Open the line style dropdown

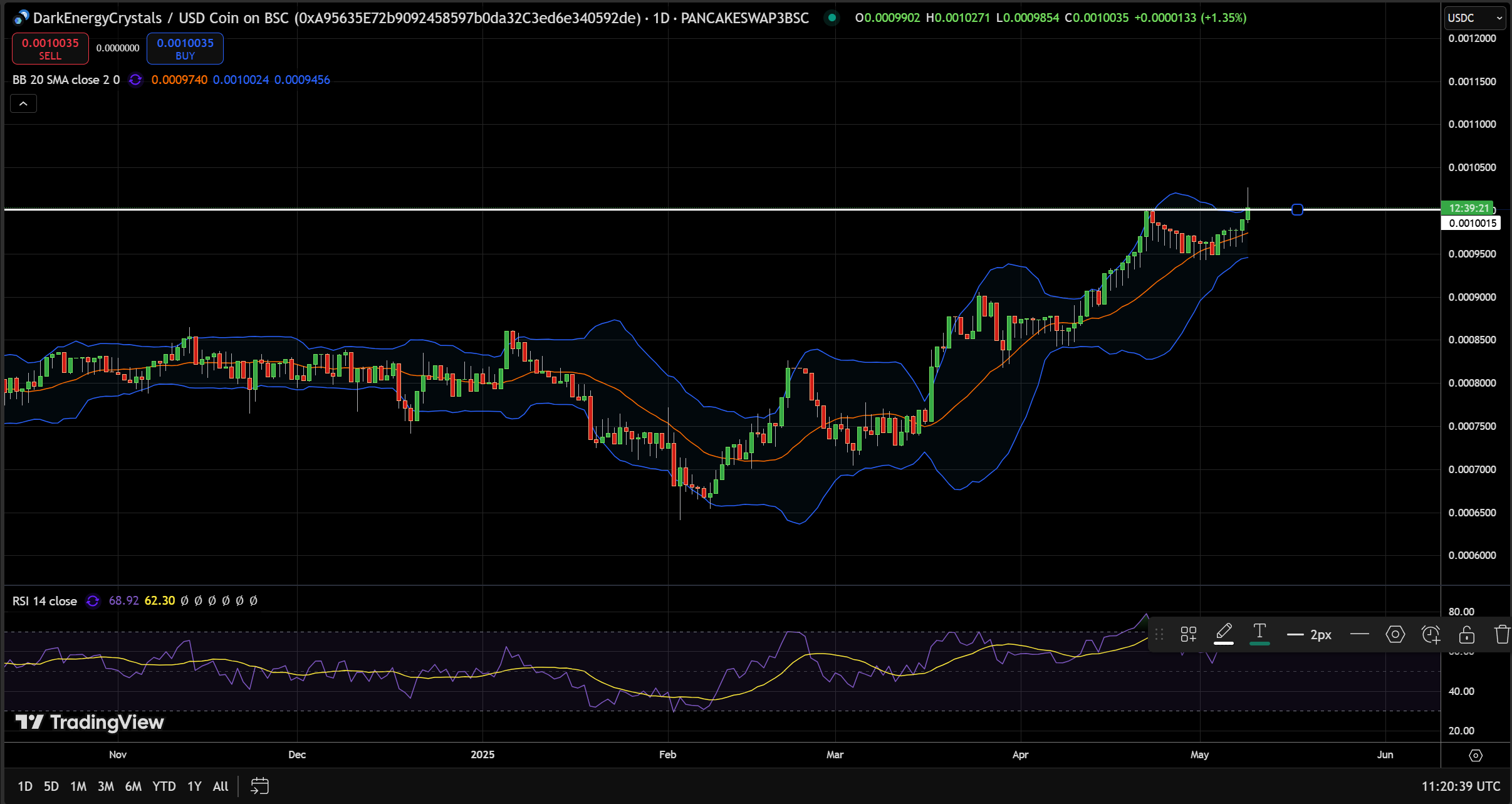[1359, 634]
